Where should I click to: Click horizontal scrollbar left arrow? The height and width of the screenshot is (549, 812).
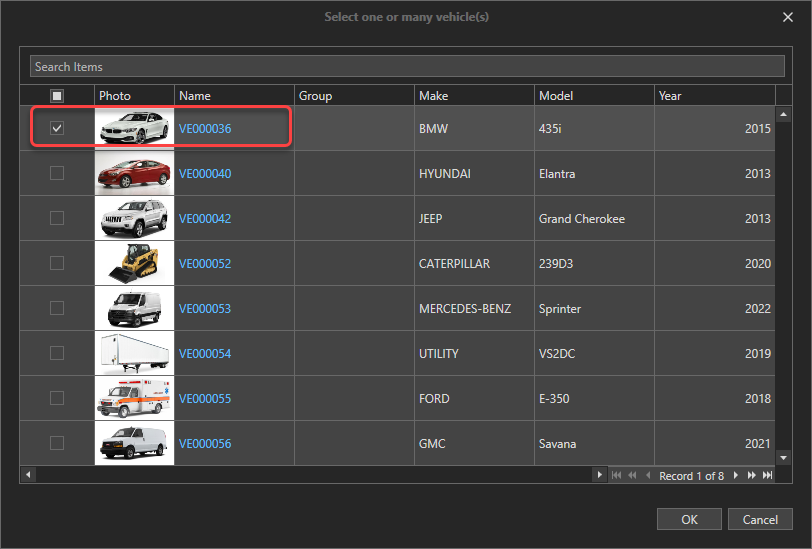(x=28, y=475)
